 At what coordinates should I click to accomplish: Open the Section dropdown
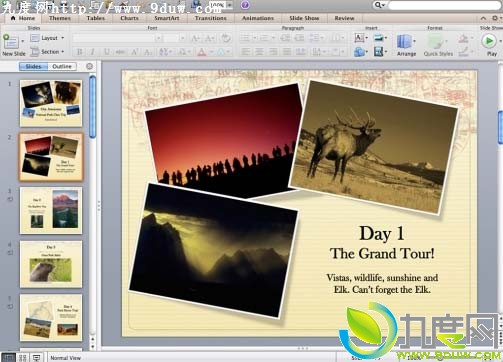[47, 52]
